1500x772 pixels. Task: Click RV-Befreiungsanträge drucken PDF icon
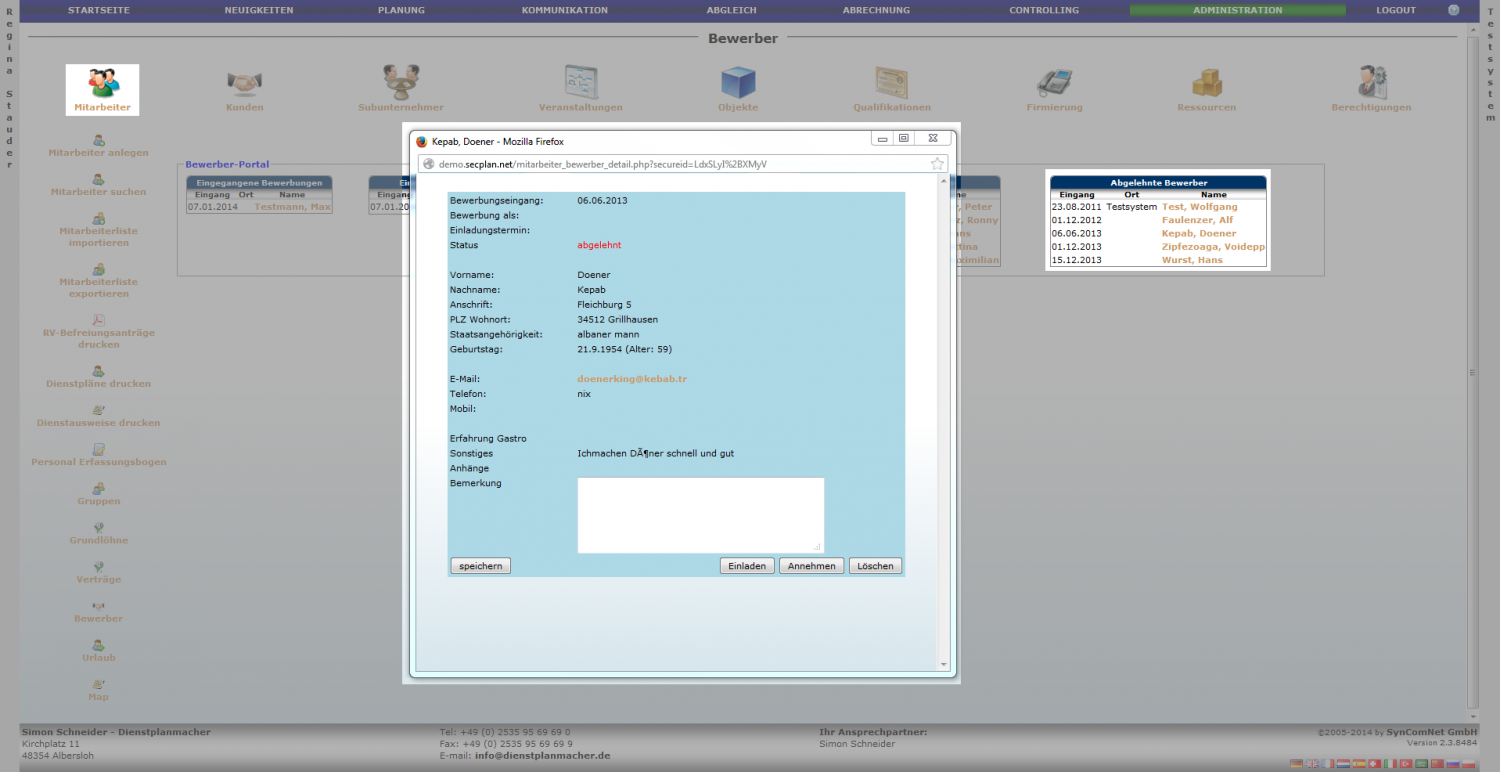(98, 319)
